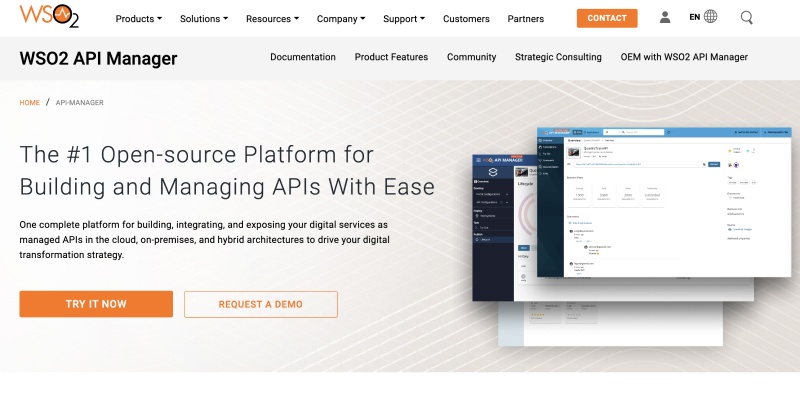Go to the Documentation tab

tap(303, 57)
